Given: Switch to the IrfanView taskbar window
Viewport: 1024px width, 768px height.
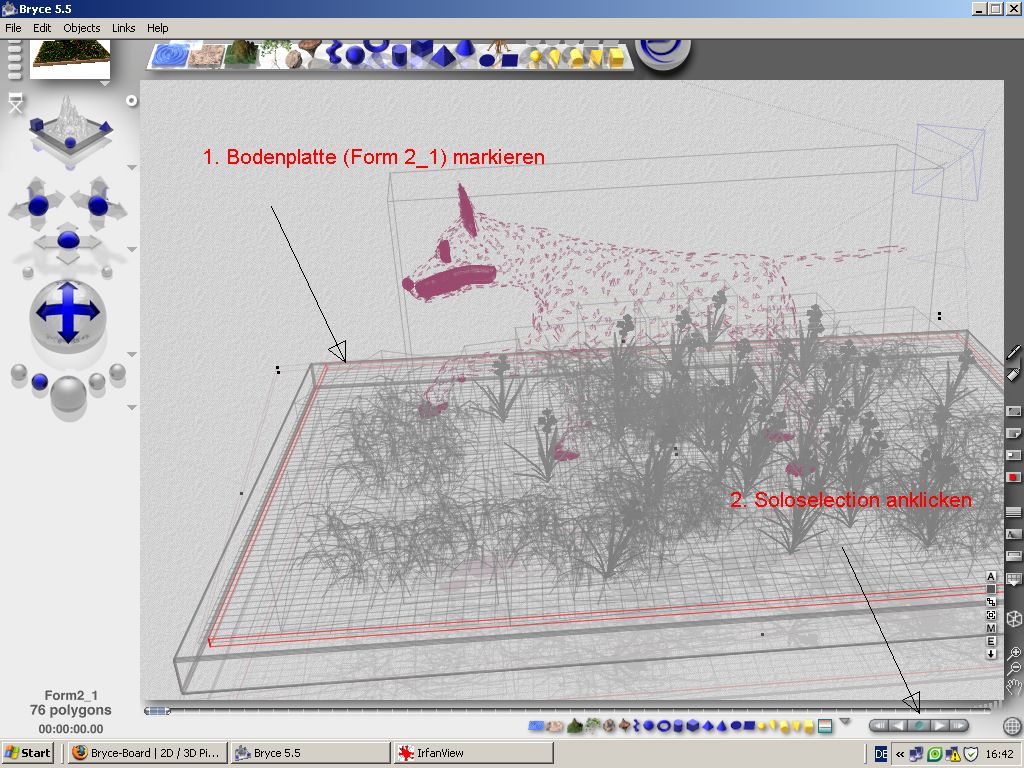Looking at the screenshot, I should click(x=473, y=753).
